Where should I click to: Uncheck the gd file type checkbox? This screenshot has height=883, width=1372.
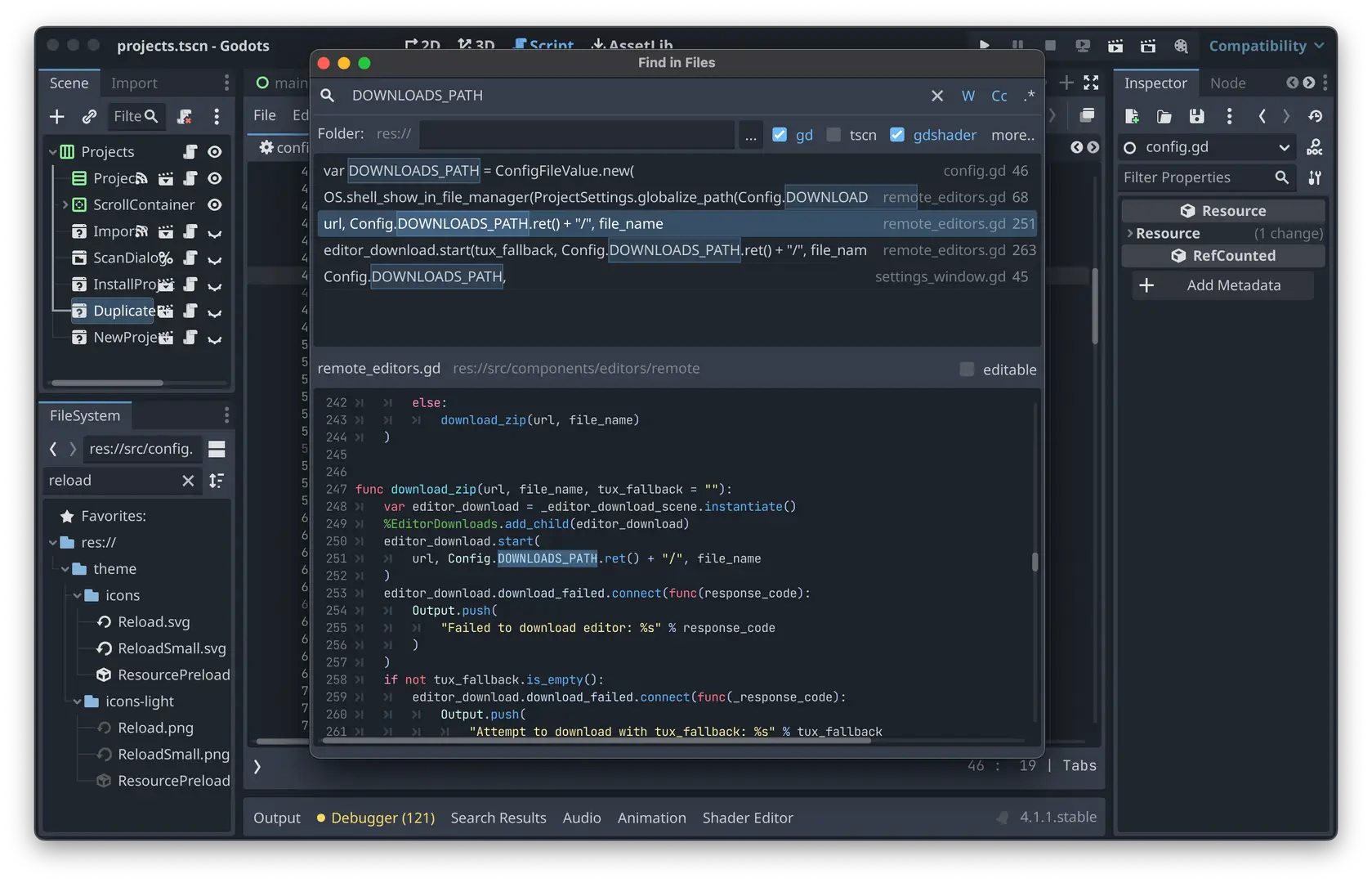click(x=780, y=134)
